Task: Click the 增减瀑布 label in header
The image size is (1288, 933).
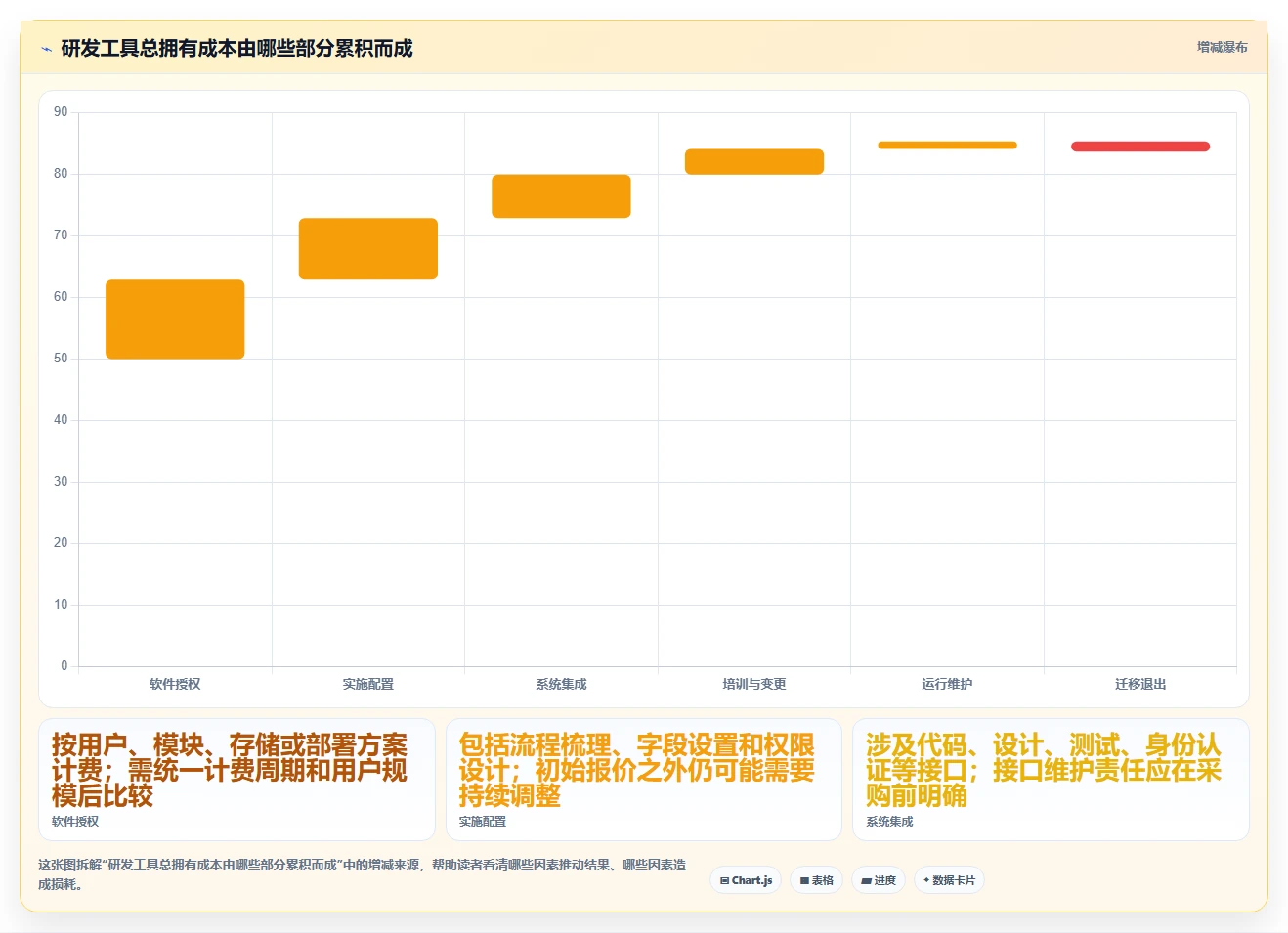Action: coord(1222,47)
